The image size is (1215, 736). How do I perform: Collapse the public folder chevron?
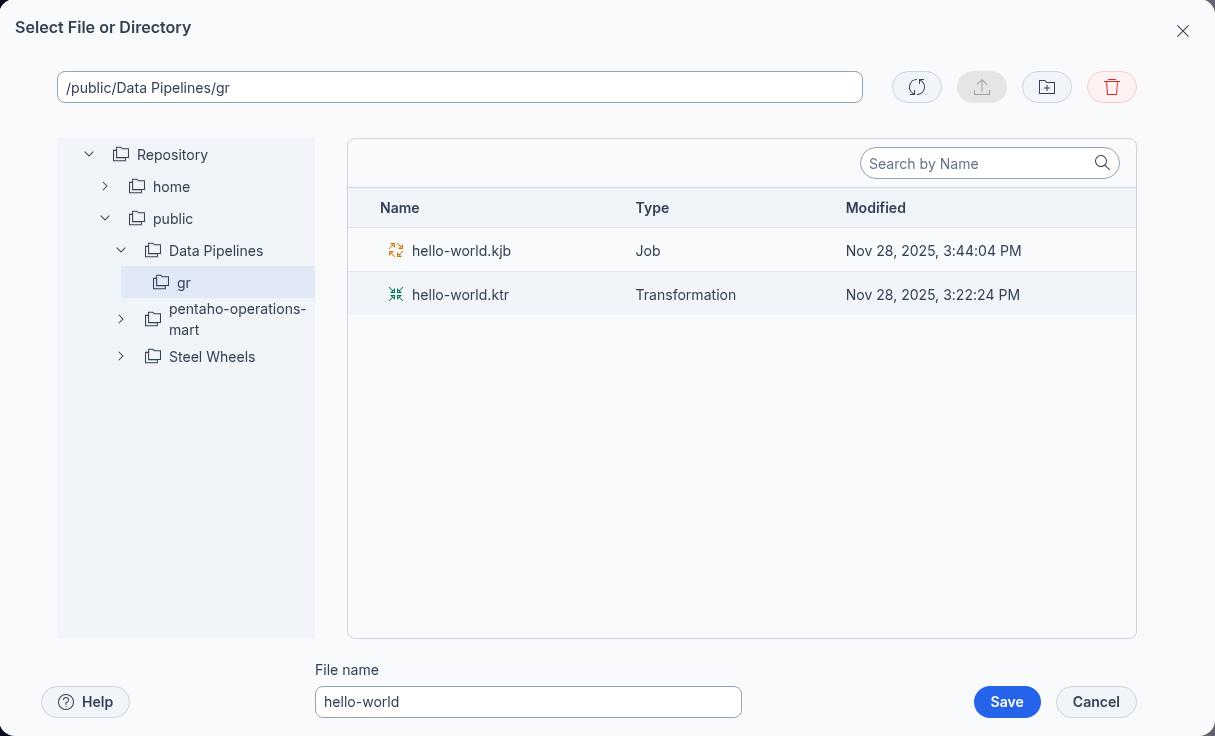pyautogui.click(x=105, y=219)
